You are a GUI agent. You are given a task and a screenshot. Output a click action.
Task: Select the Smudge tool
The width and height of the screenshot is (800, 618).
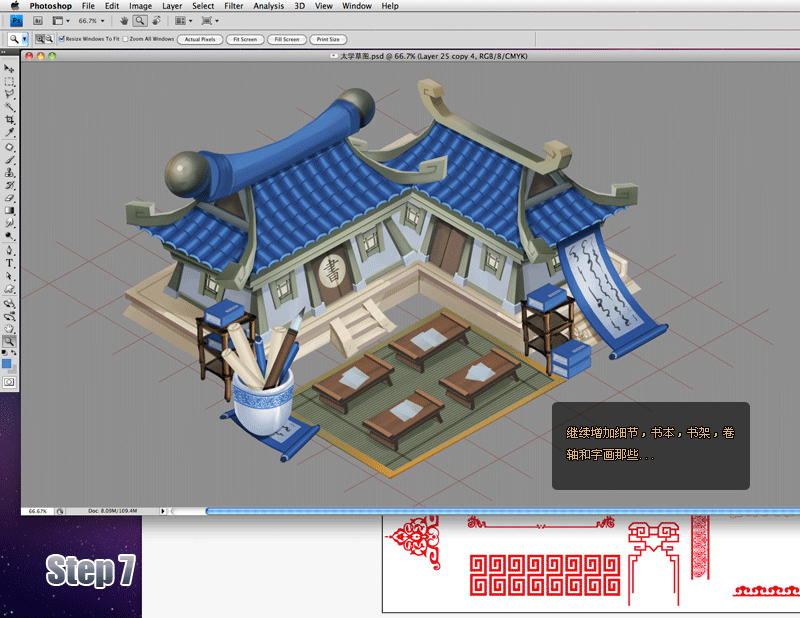click(x=9, y=223)
